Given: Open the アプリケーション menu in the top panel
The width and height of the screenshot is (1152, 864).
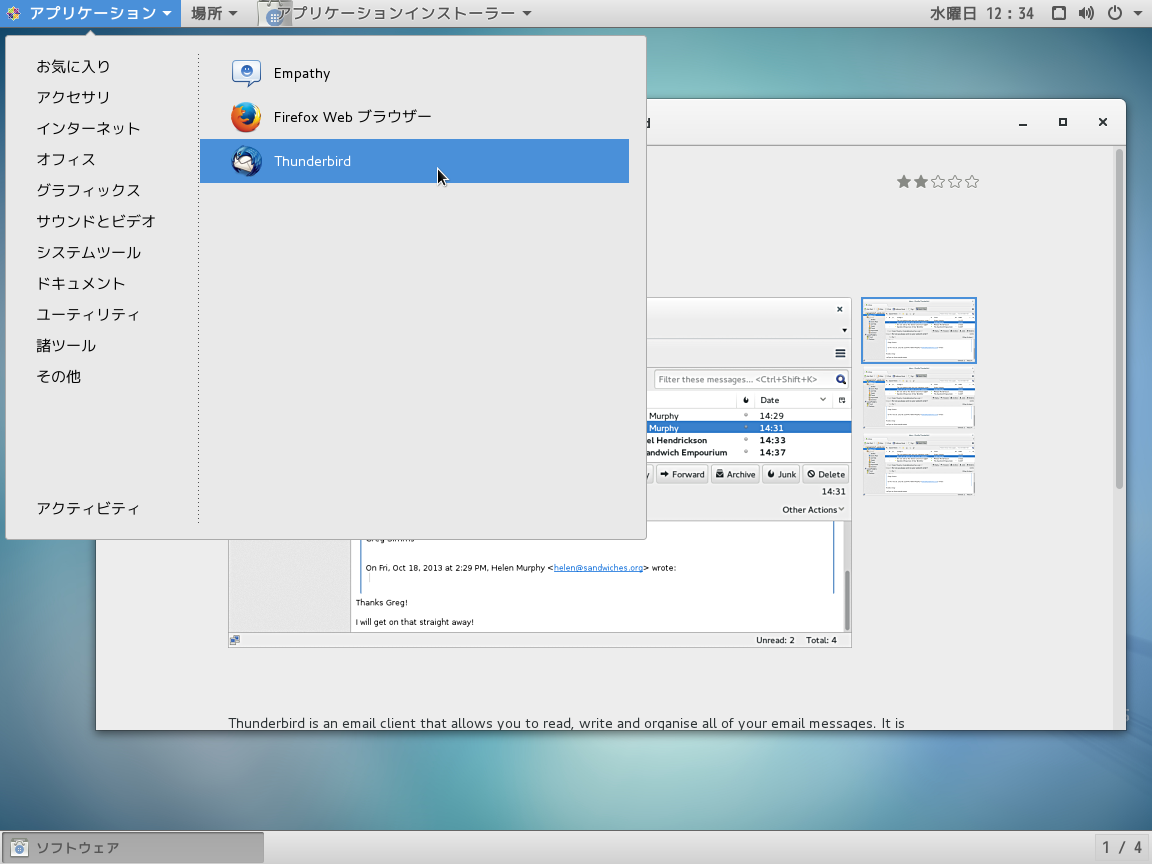Looking at the screenshot, I should (90, 13).
